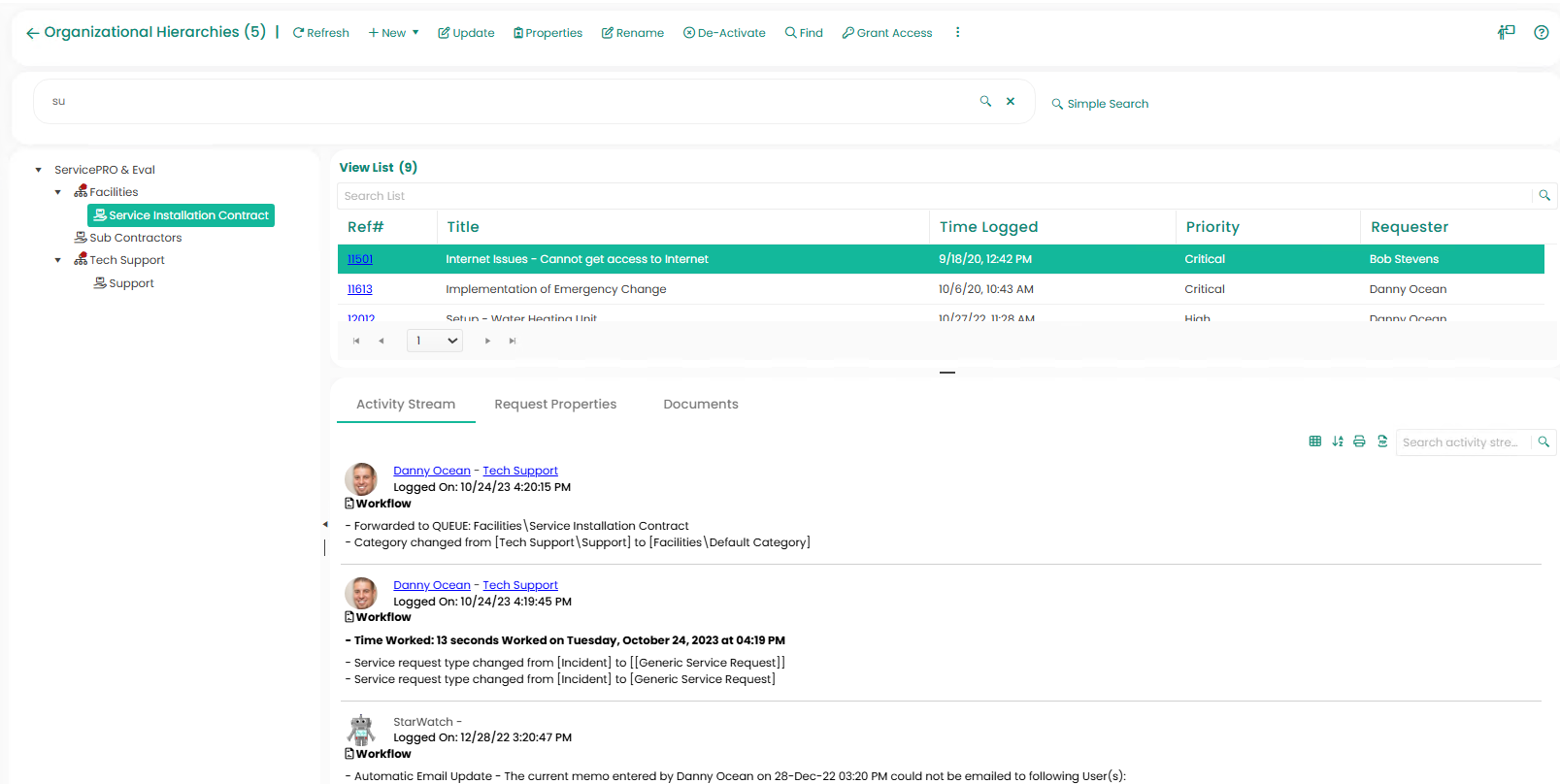Open request 11613 link
This screenshot has height=784, width=1560.
pyautogui.click(x=359, y=289)
